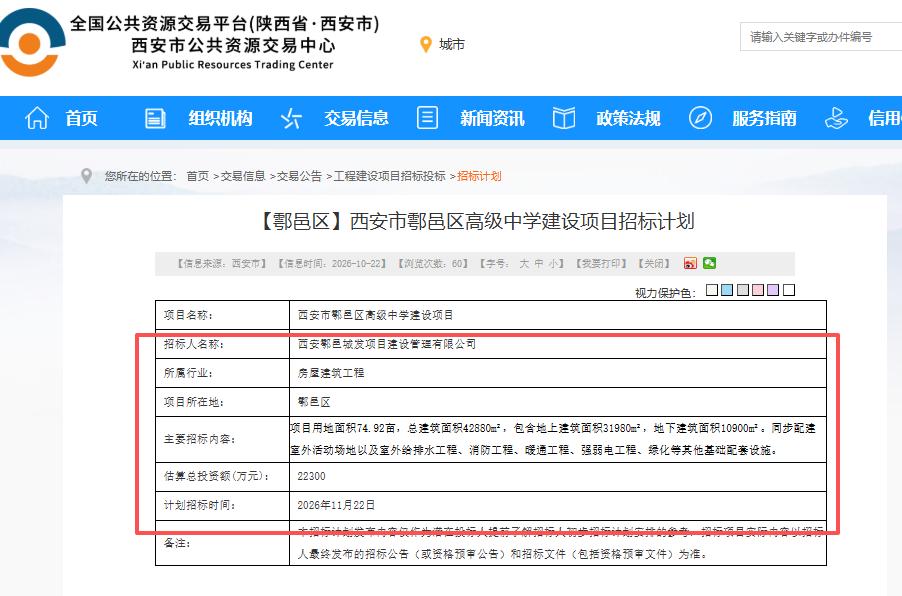
Task: Click the 备注 row label
Action: [x=177, y=542]
